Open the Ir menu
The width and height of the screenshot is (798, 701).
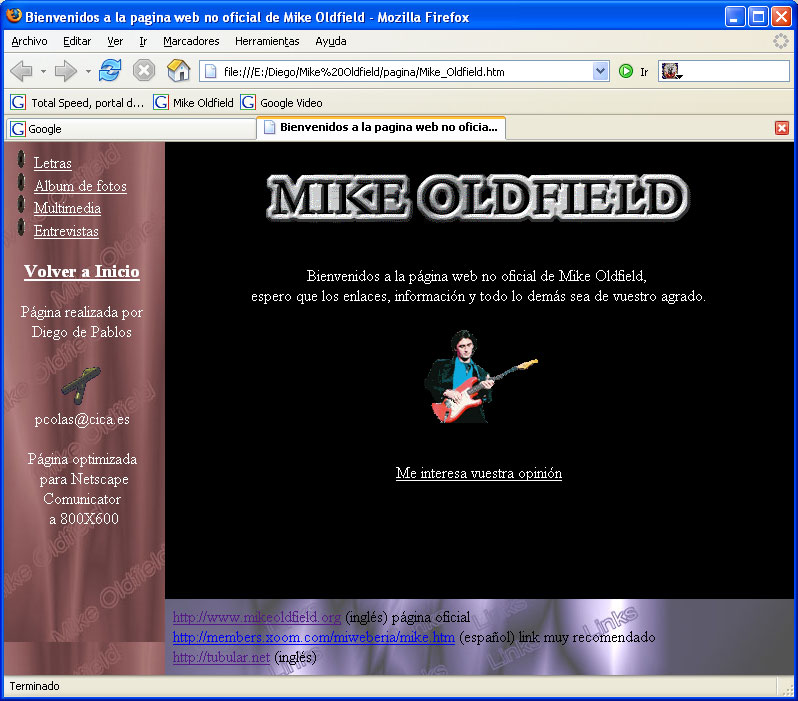pos(143,41)
